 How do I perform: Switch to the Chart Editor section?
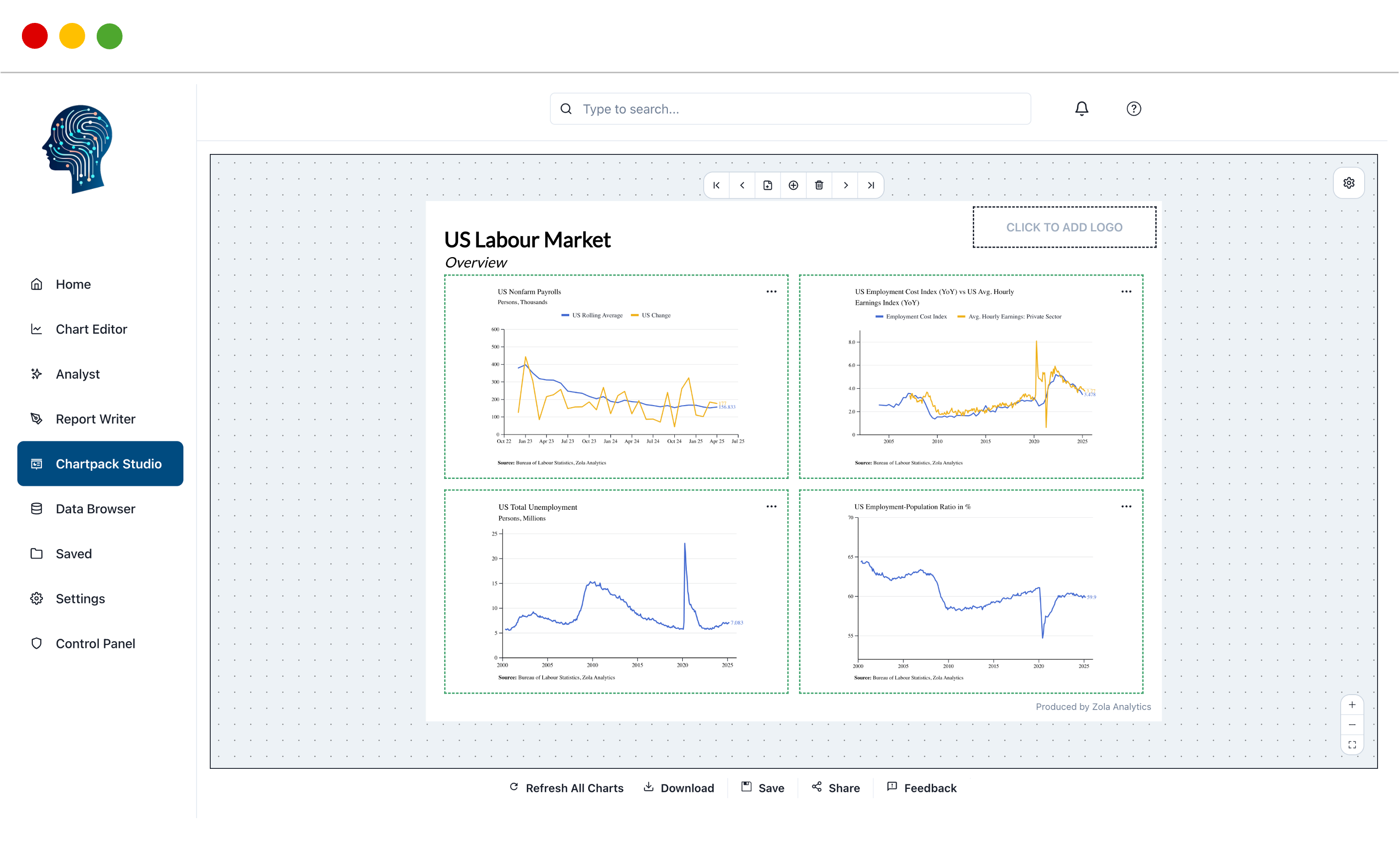(91, 329)
